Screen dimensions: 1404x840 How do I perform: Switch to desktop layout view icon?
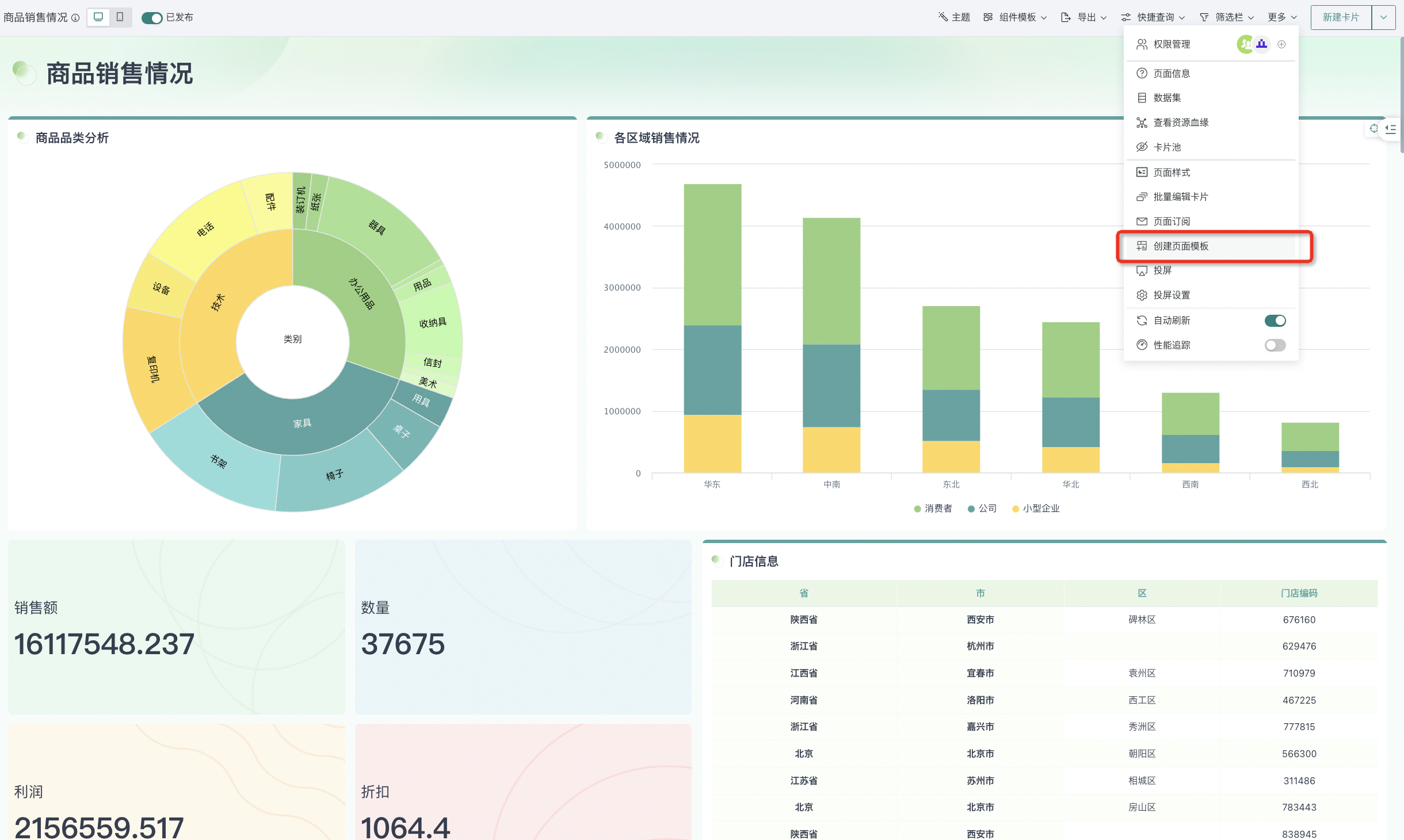pos(98,17)
